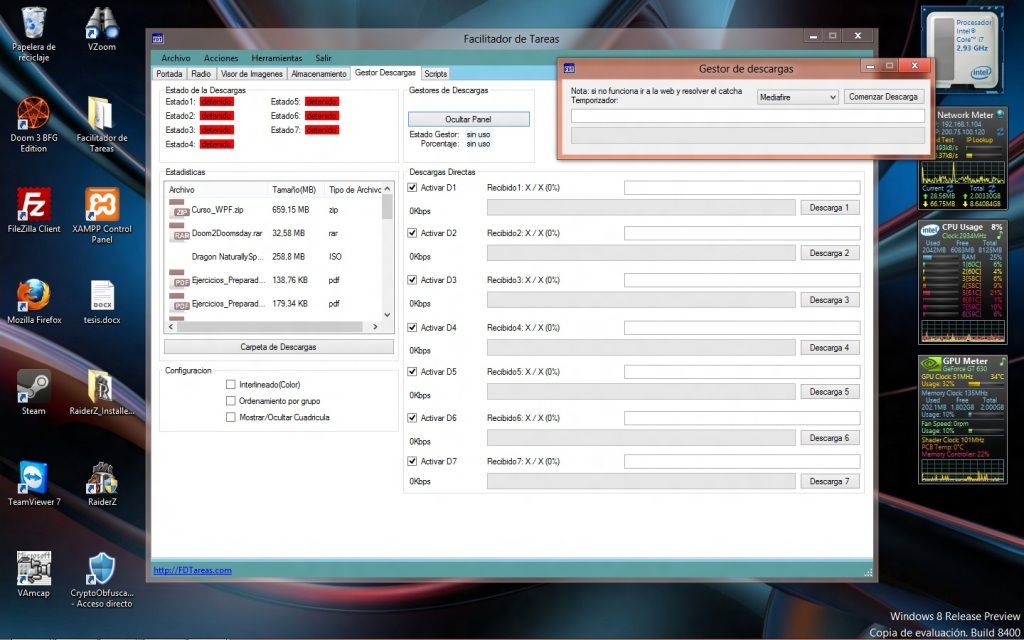
Task: Click the Salir menu item
Action: click(323, 58)
